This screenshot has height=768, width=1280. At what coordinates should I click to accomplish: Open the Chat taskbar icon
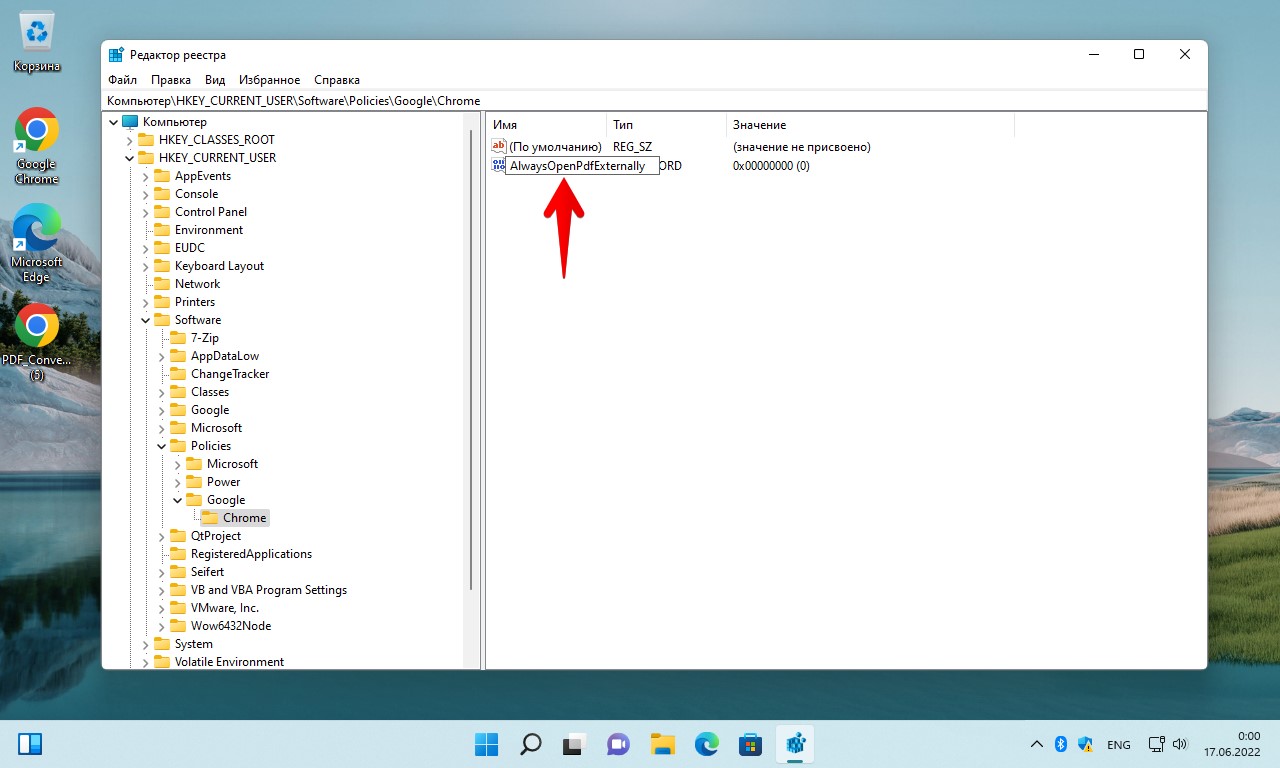pyautogui.click(x=617, y=744)
